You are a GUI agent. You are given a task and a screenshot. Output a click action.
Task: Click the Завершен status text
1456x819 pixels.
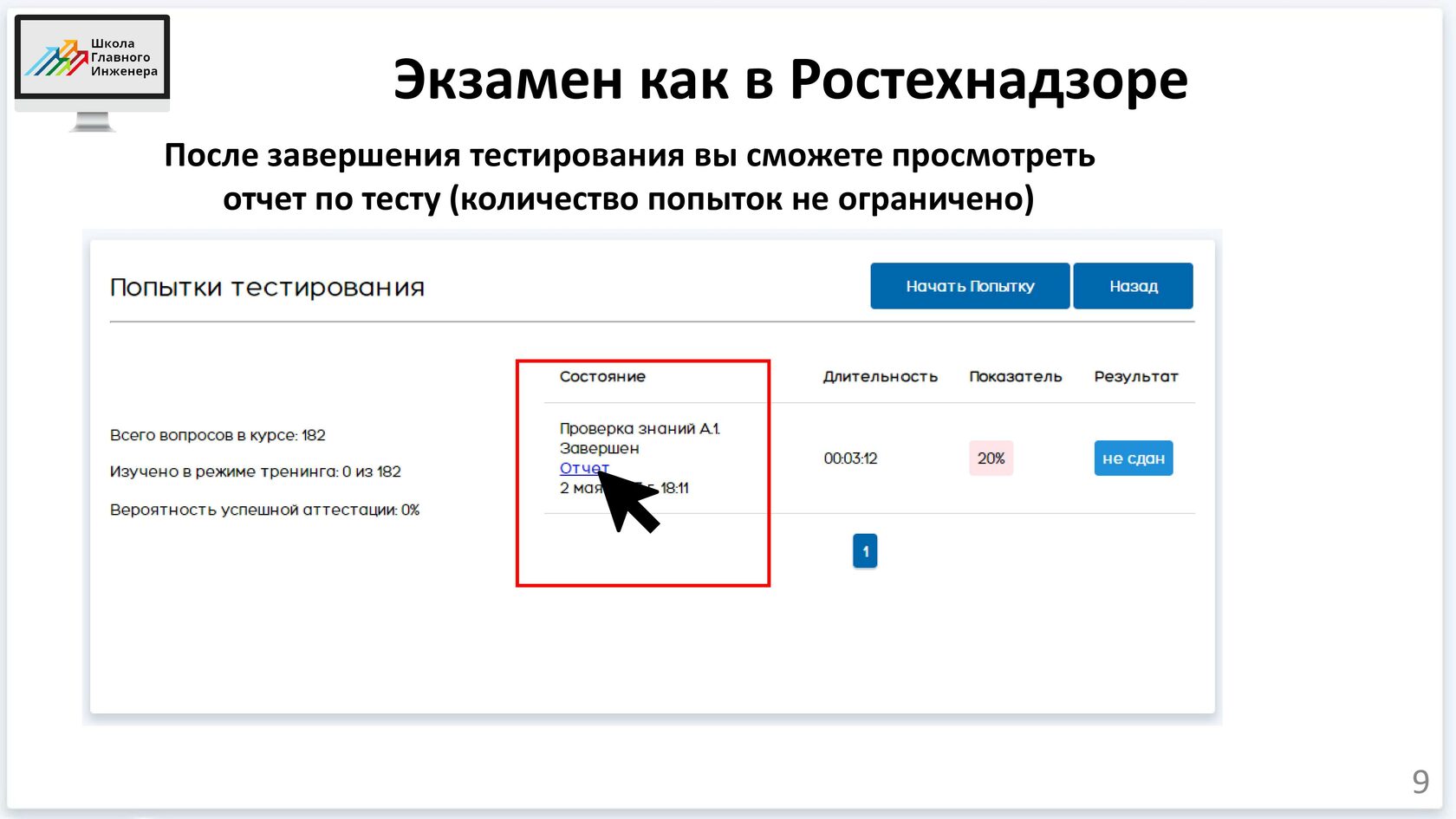599,448
